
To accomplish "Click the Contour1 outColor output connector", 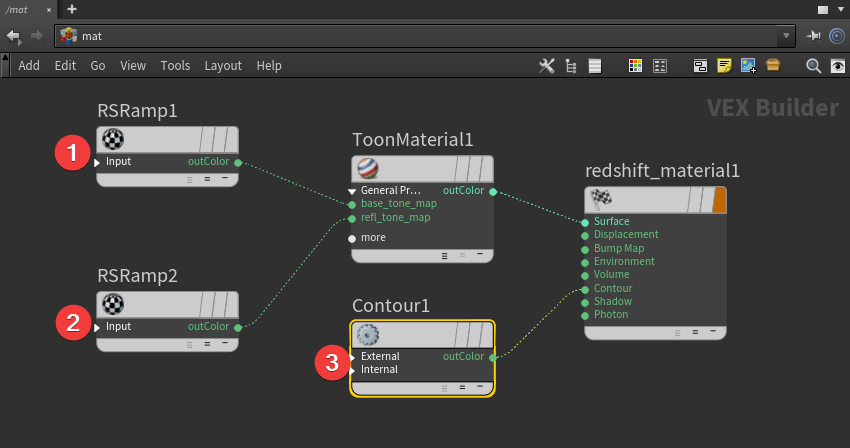I will click(493, 357).
